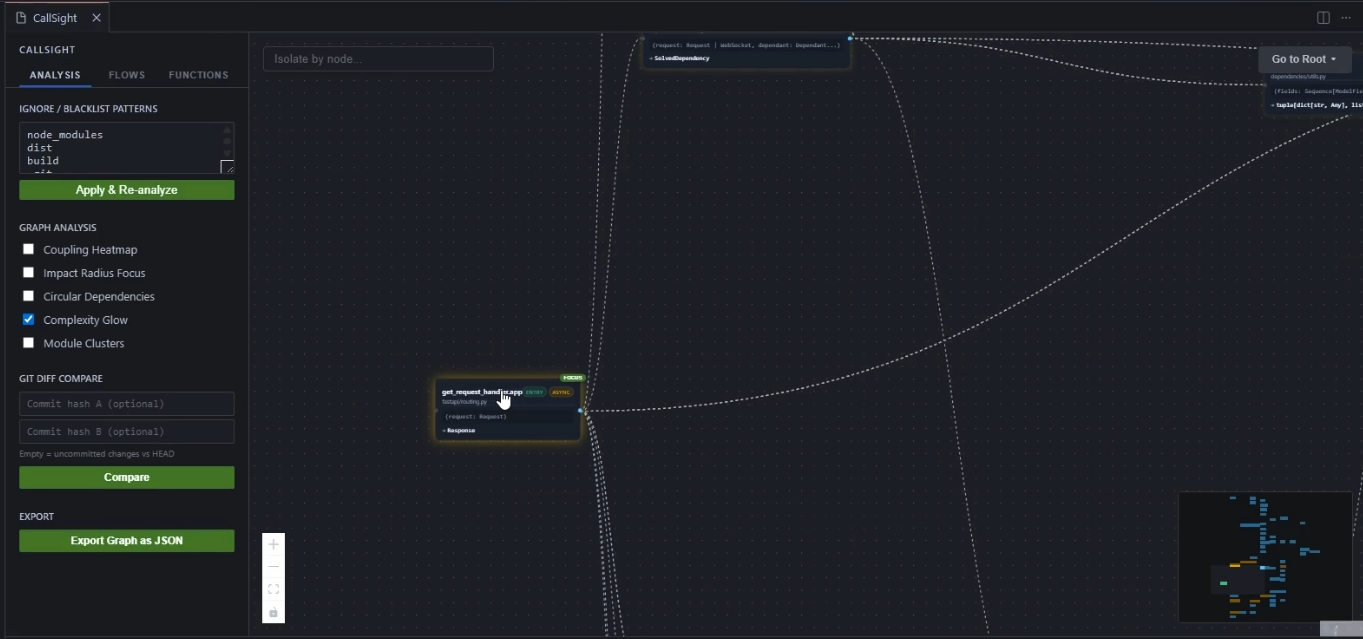The width and height of the screenshot is (1363, 639).
Task: Click the (request: Request) signature text
Action: click(476, 416)
